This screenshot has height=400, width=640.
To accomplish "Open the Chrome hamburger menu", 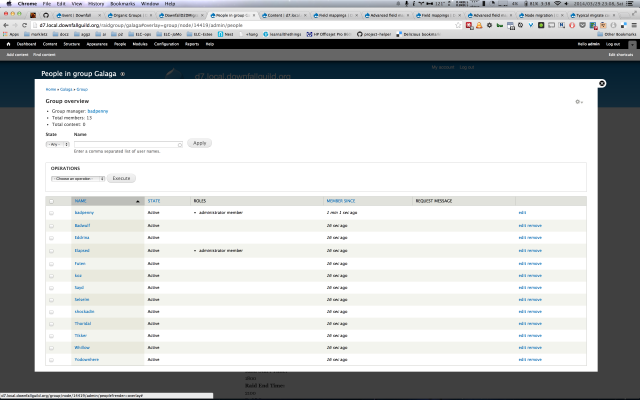I will click(634, 25).
